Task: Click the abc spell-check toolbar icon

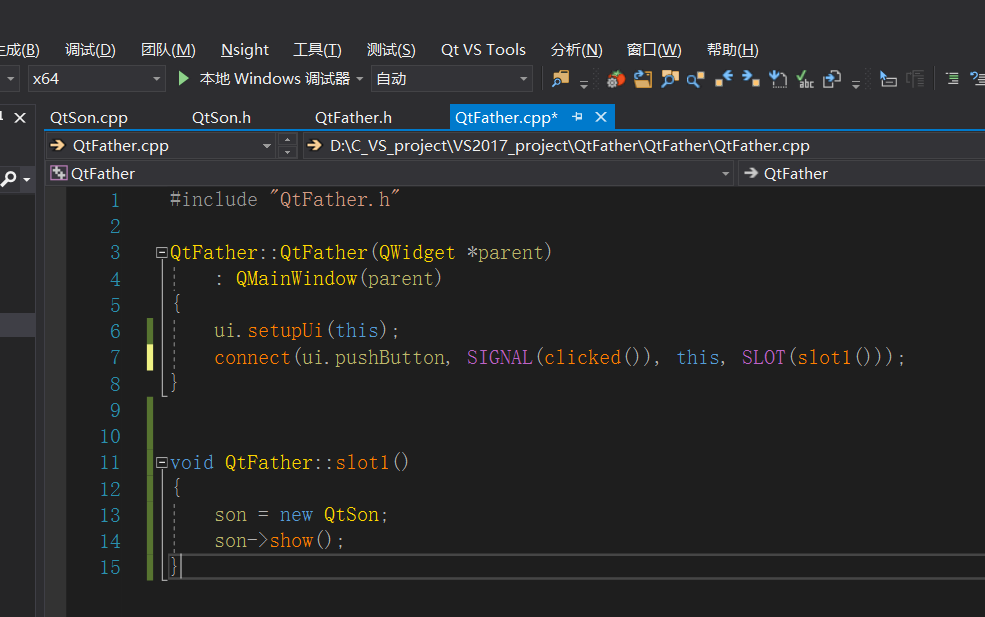Action: pyautogui.click(x=806, y=78)
